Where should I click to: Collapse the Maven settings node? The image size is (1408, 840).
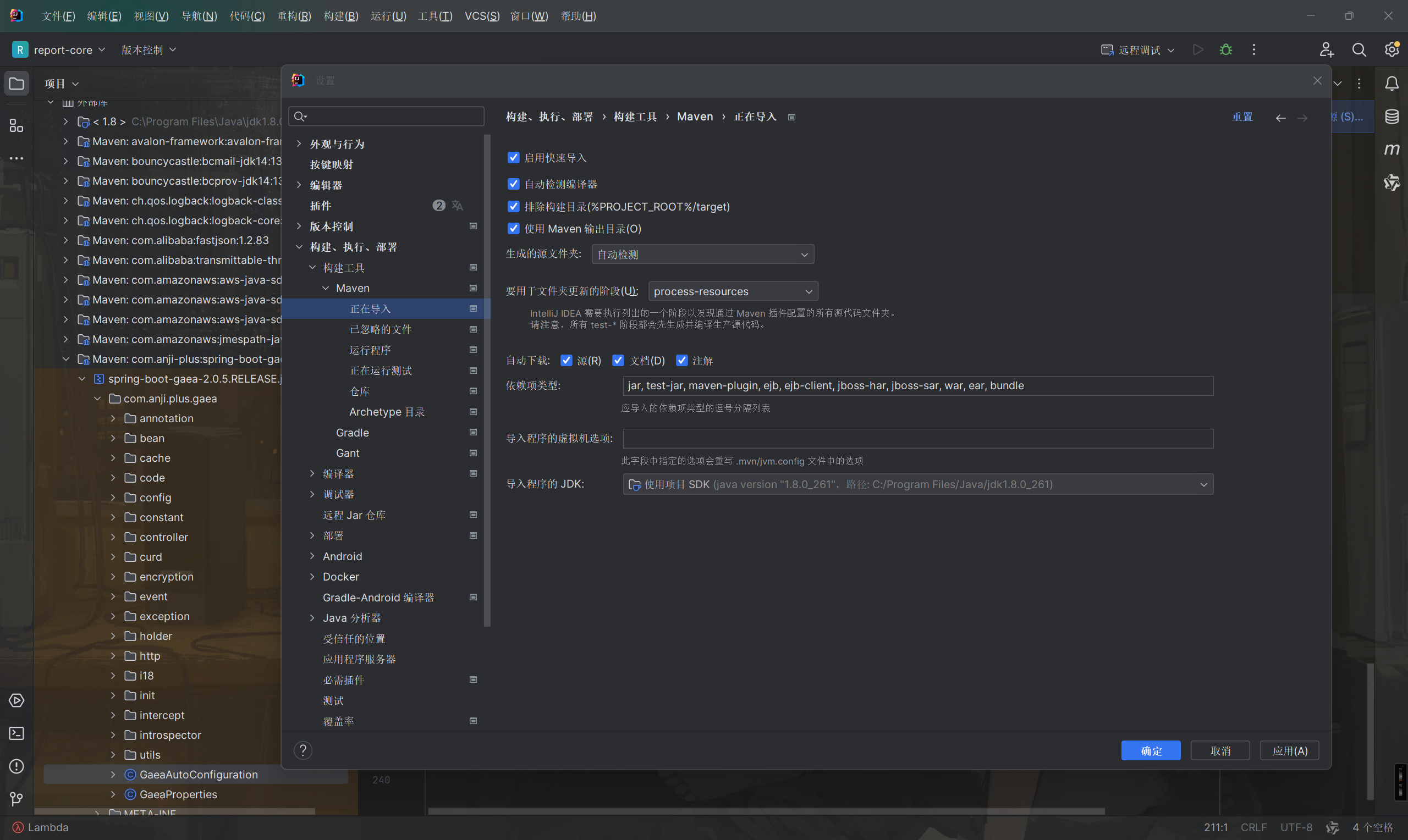[326, 288]
